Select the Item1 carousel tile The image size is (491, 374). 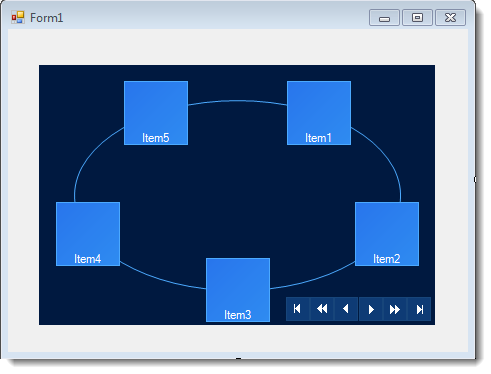click(x=319, y=113)
